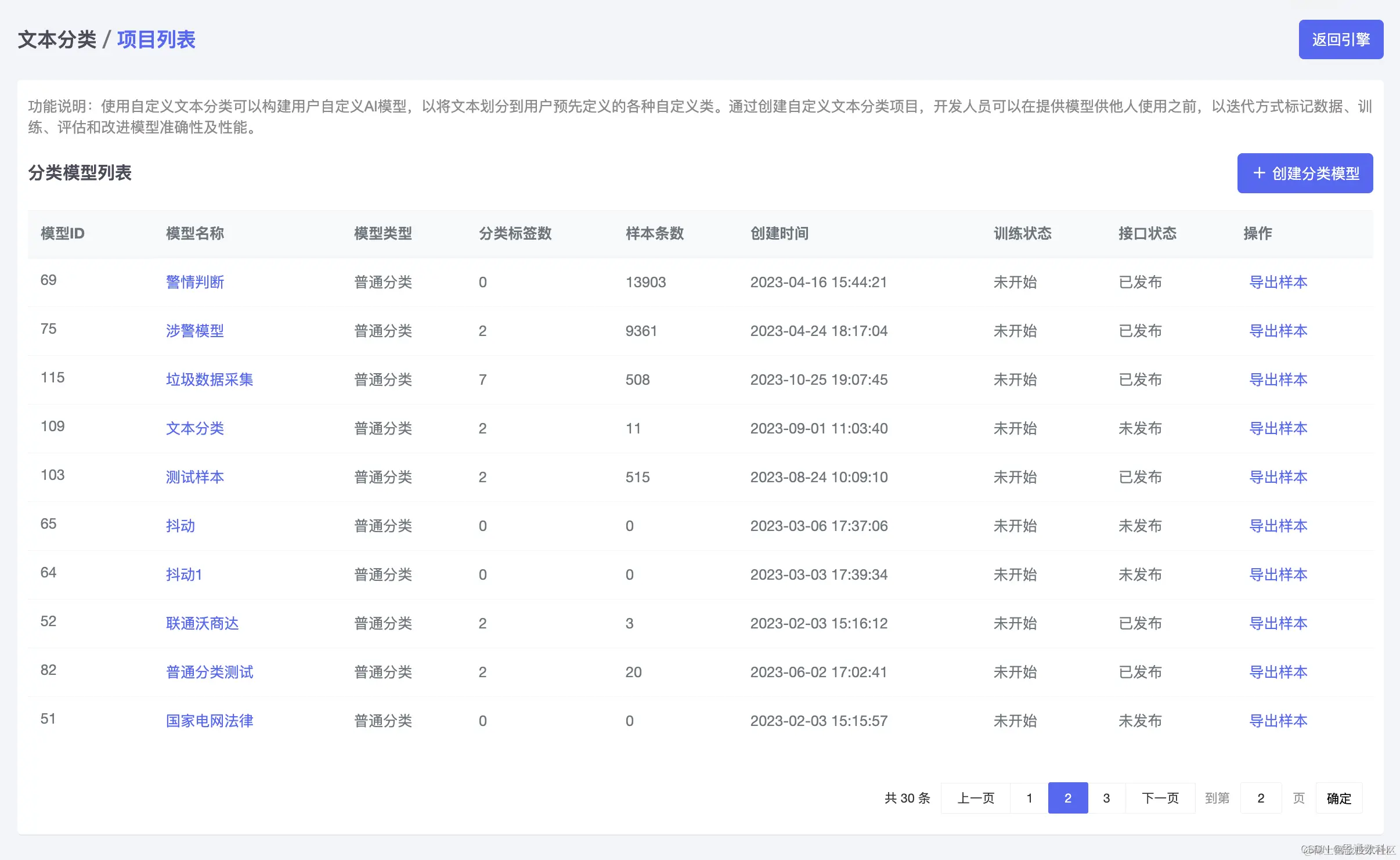Open the 警情判断 model link
This screenshot has width=1400, height=860.
194,282
